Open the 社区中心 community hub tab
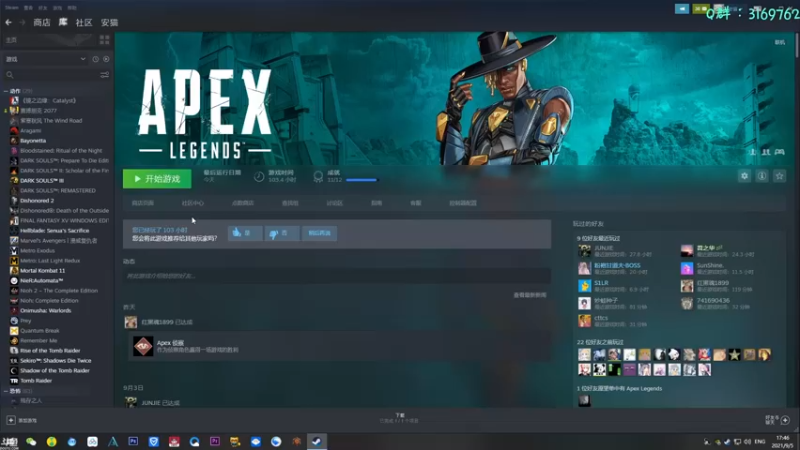The image size is (800, 450). coord(192,203)
